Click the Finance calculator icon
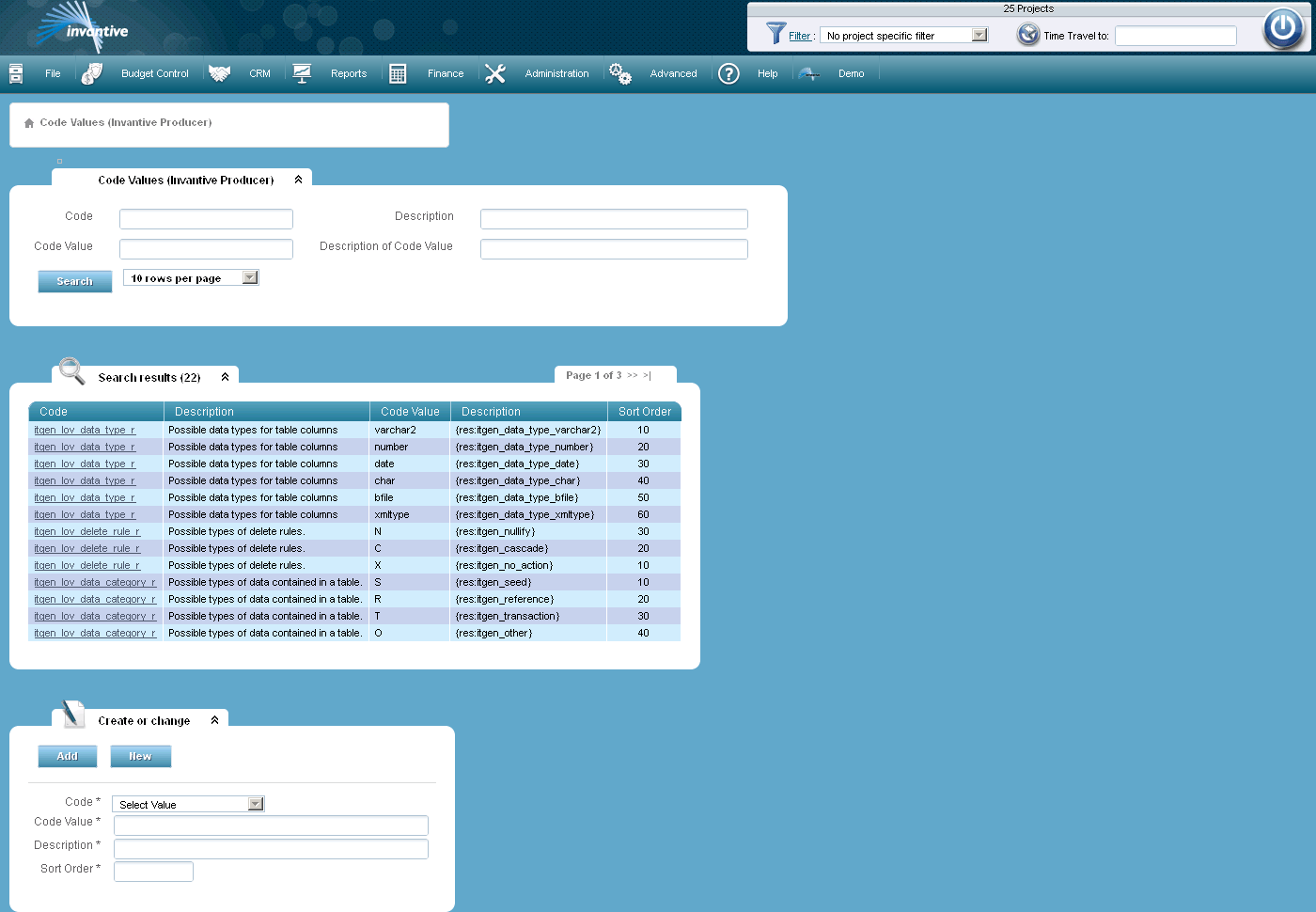Screen dimensions: 1316x912 coord(397,72)
